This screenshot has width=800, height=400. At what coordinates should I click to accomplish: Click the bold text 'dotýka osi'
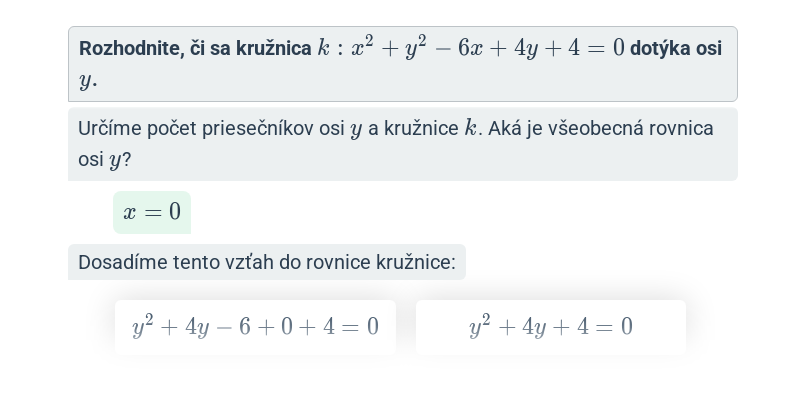pyautogui.click(x=676, y=48)
